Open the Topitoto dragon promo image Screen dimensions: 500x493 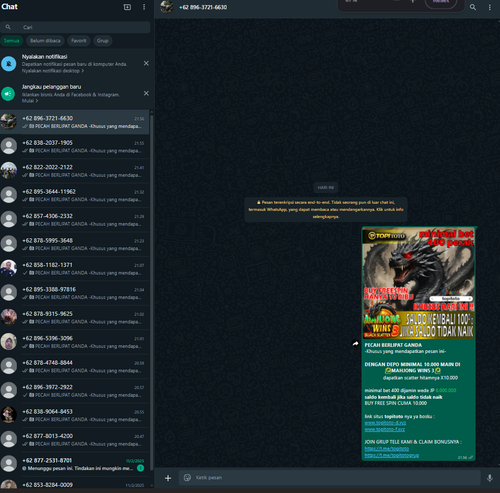click(x=419, y=284)
